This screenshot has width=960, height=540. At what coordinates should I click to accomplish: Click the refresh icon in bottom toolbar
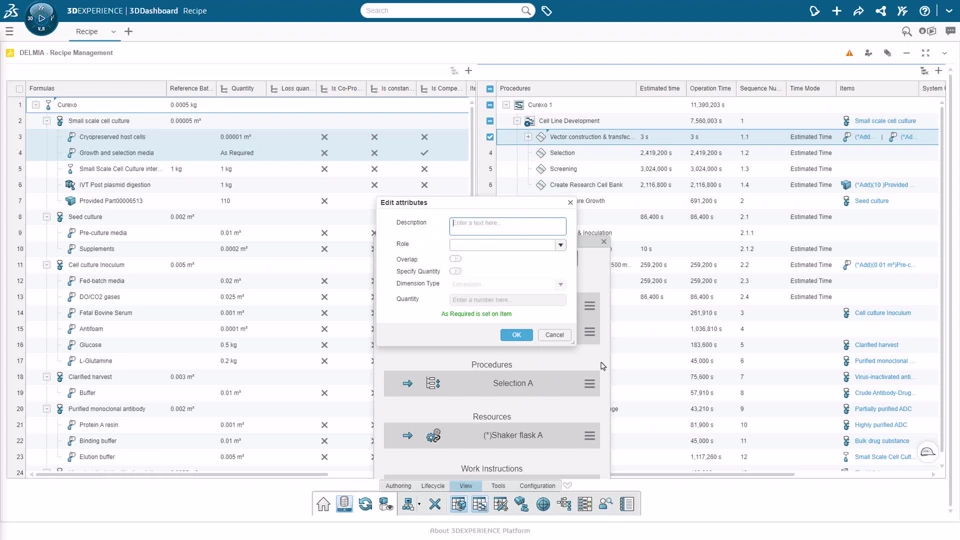coord(366,504)
